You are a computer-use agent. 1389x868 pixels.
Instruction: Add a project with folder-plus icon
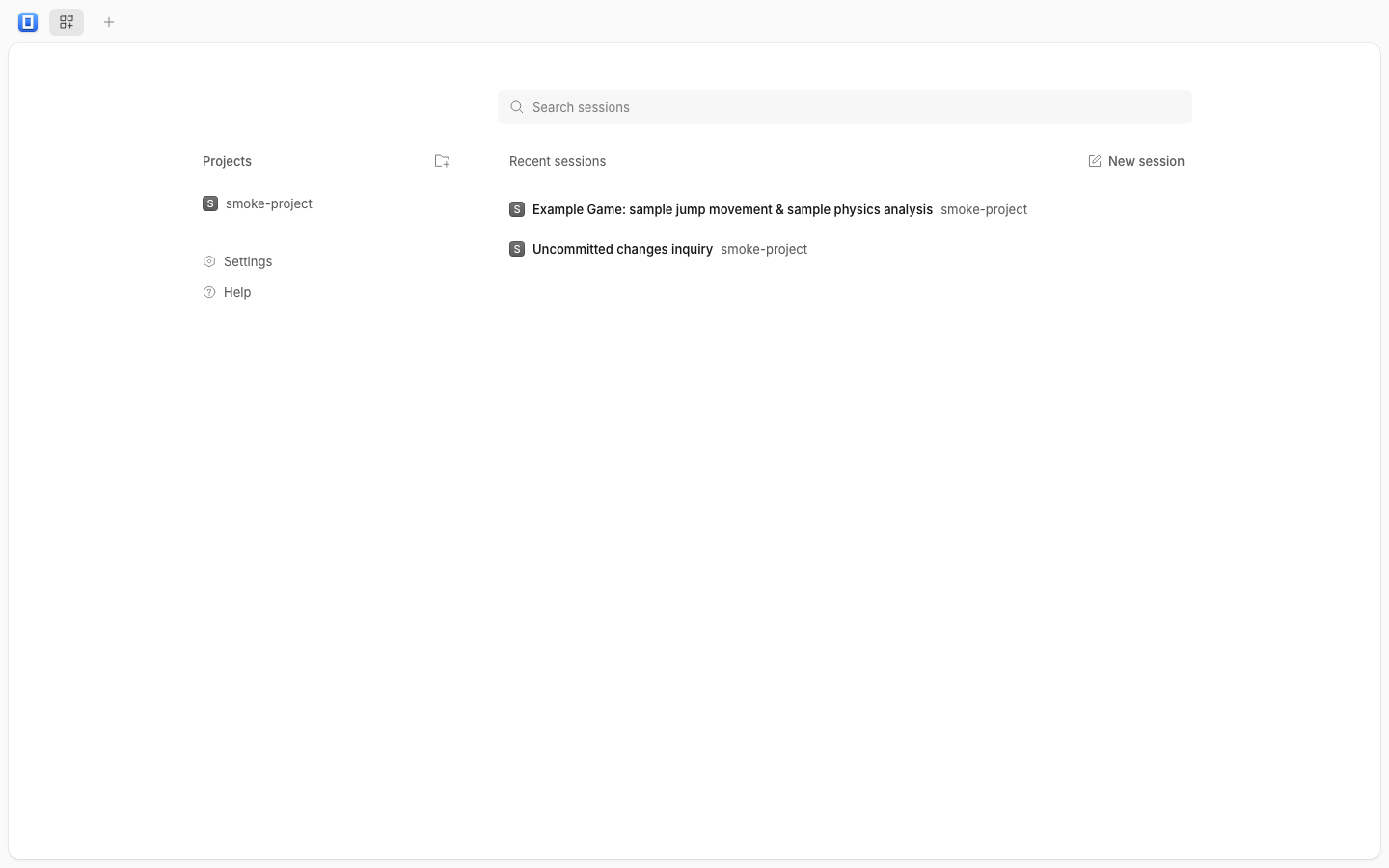tap(442, 161)
